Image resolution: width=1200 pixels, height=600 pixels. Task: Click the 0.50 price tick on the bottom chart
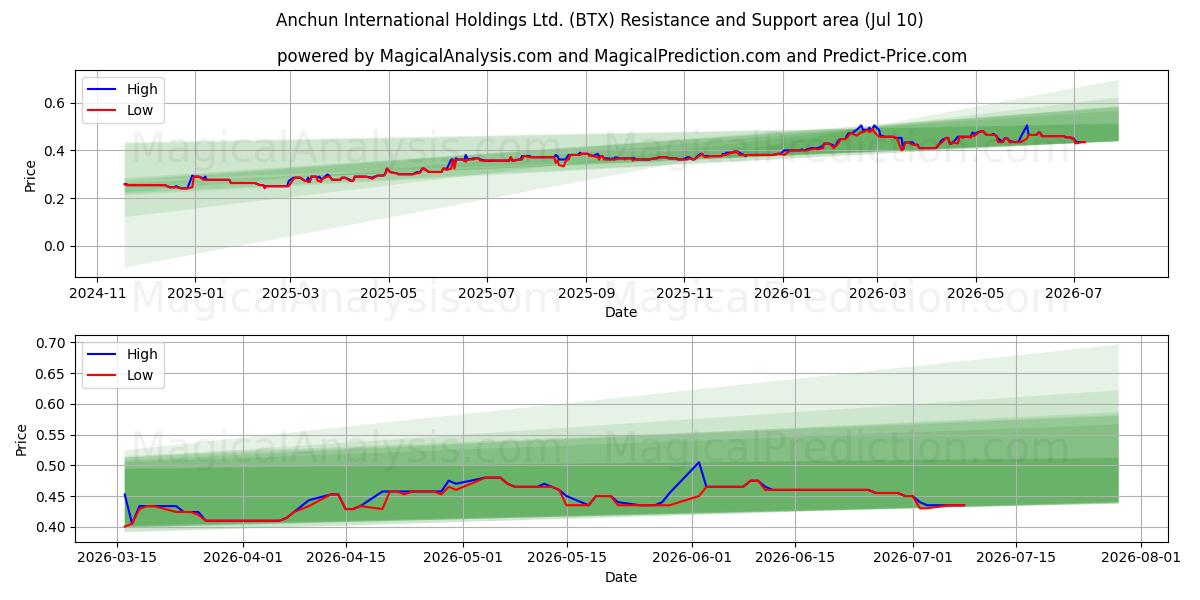(52, 466)
